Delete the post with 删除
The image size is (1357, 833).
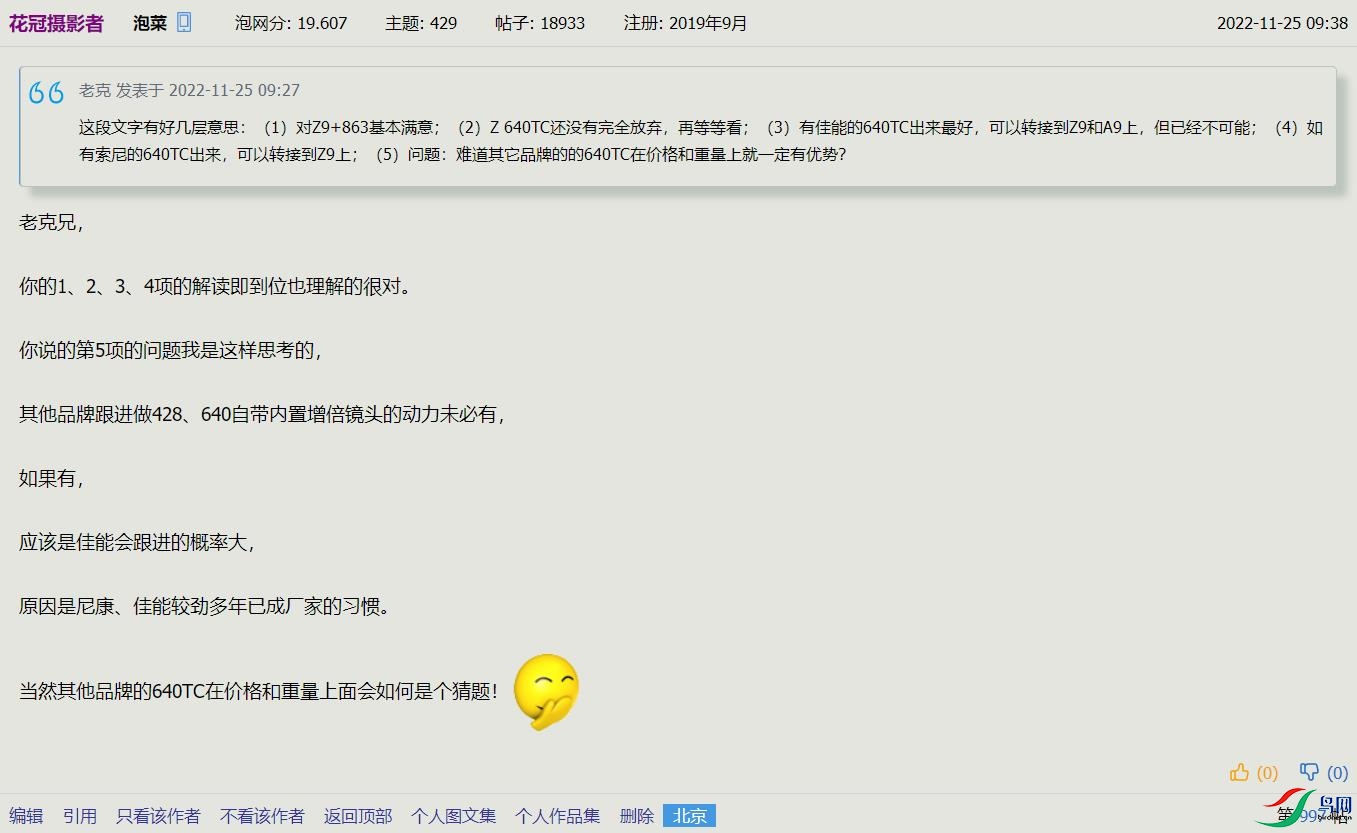click(x=636, y=816)
